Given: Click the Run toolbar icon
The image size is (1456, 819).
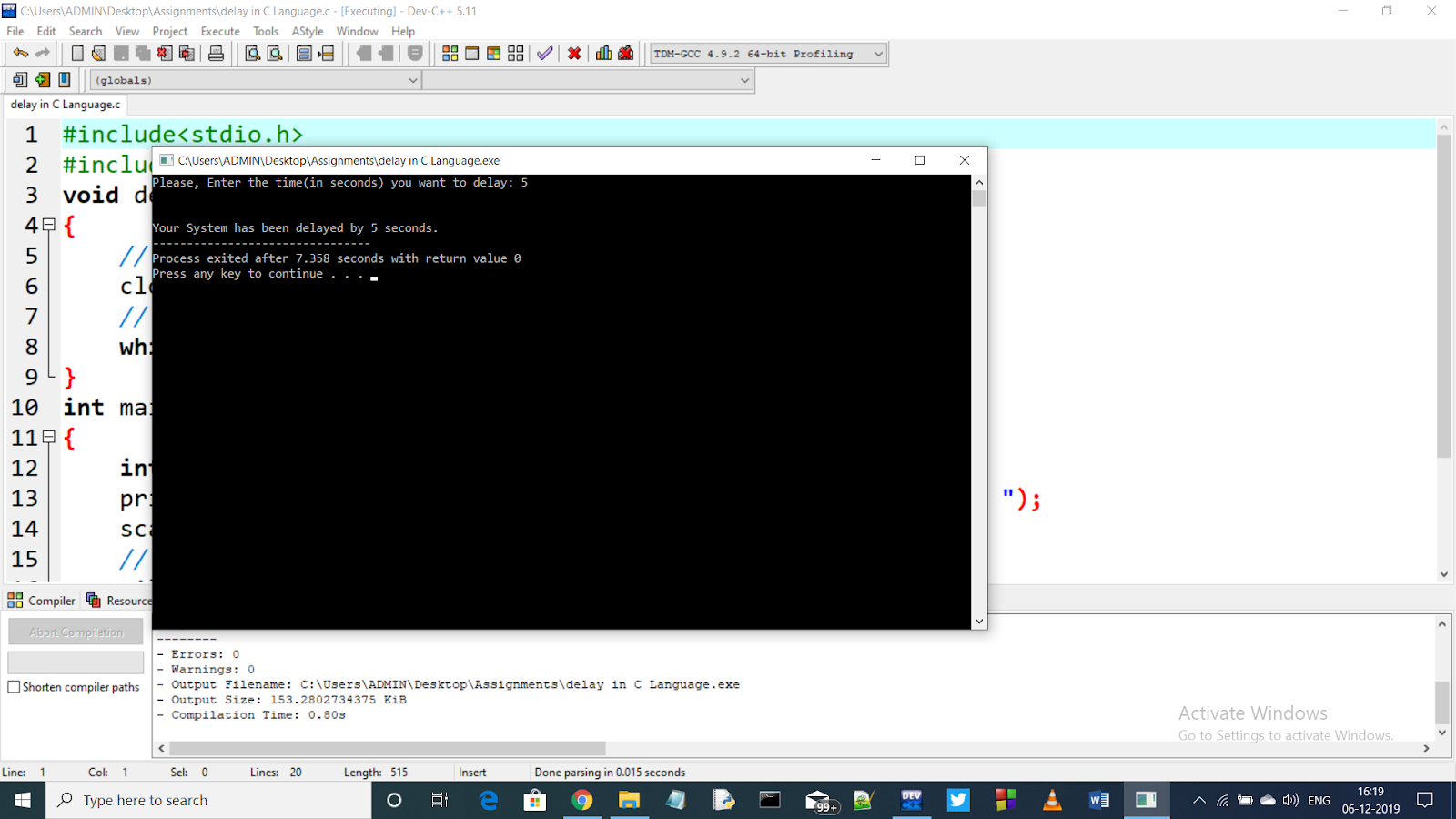Looking at the screenshot, I should [470, 53].
